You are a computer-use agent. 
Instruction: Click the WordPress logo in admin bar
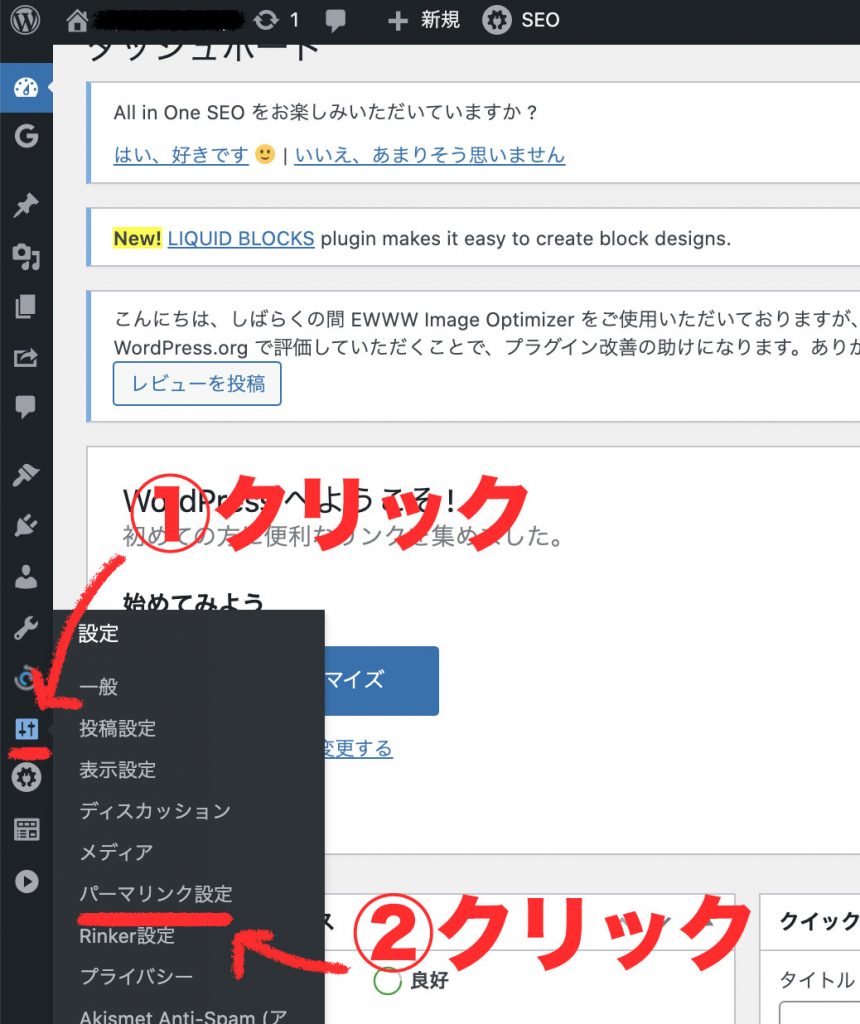[x=25, y=20]
